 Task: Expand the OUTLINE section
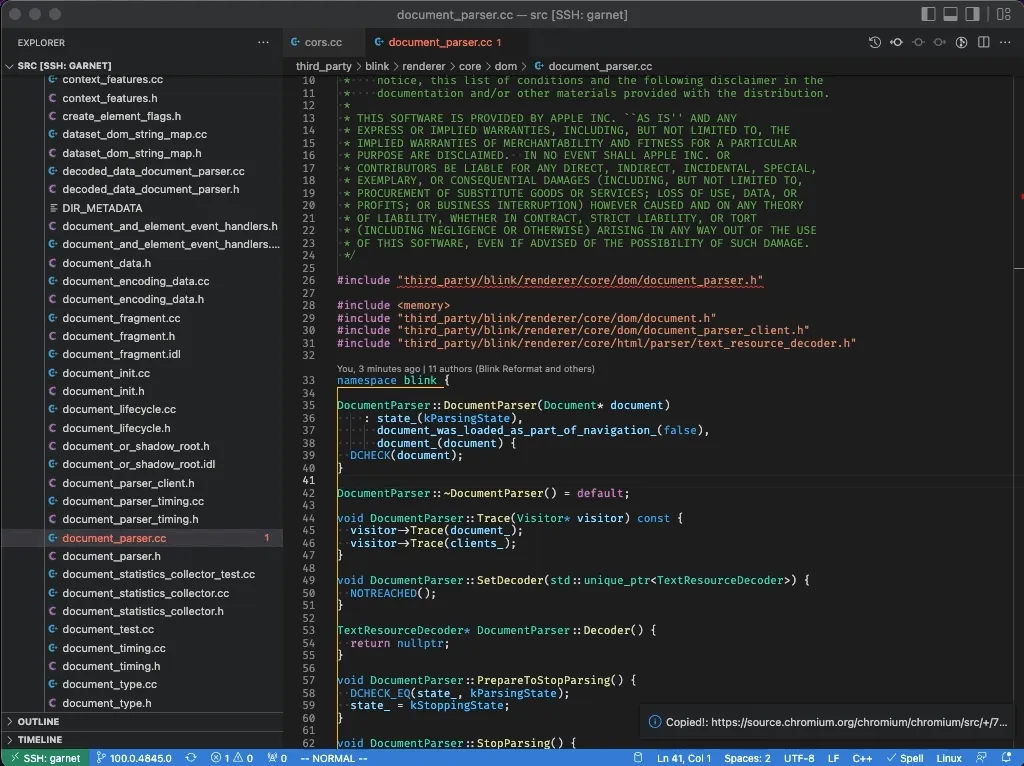click(38, 721)
